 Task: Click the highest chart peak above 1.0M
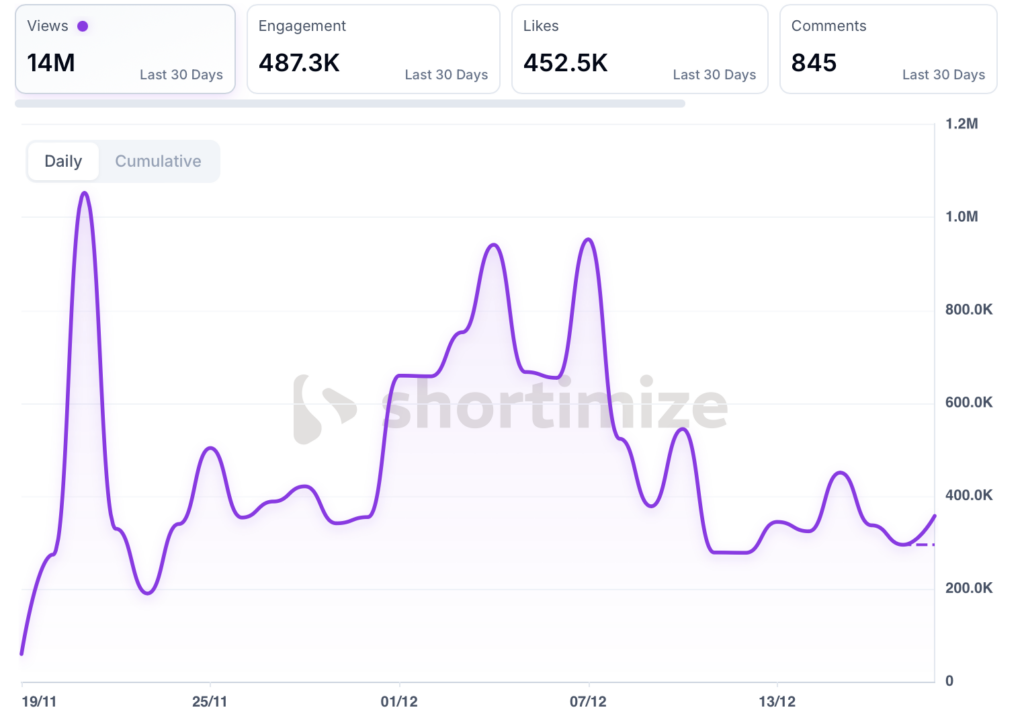coord(85,193)
